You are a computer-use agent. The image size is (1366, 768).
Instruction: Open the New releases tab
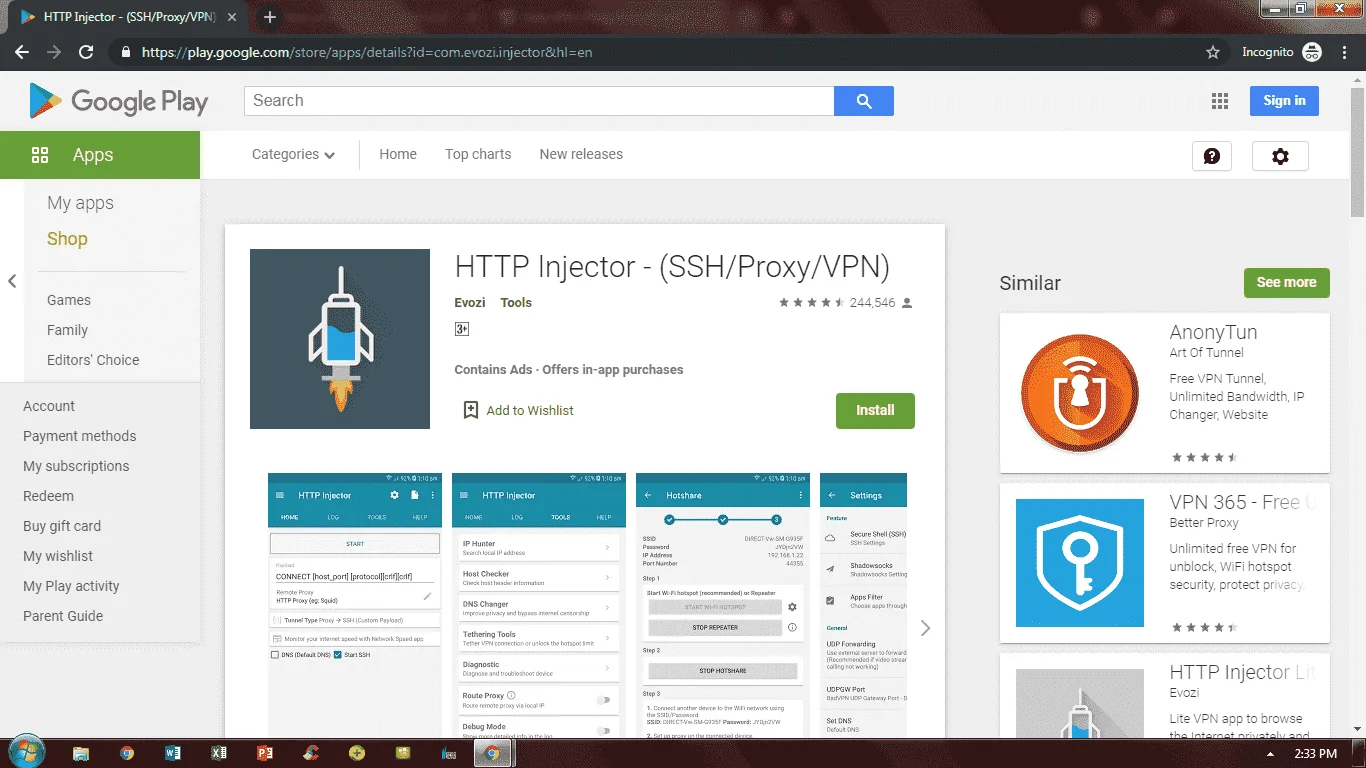(581, 154)
